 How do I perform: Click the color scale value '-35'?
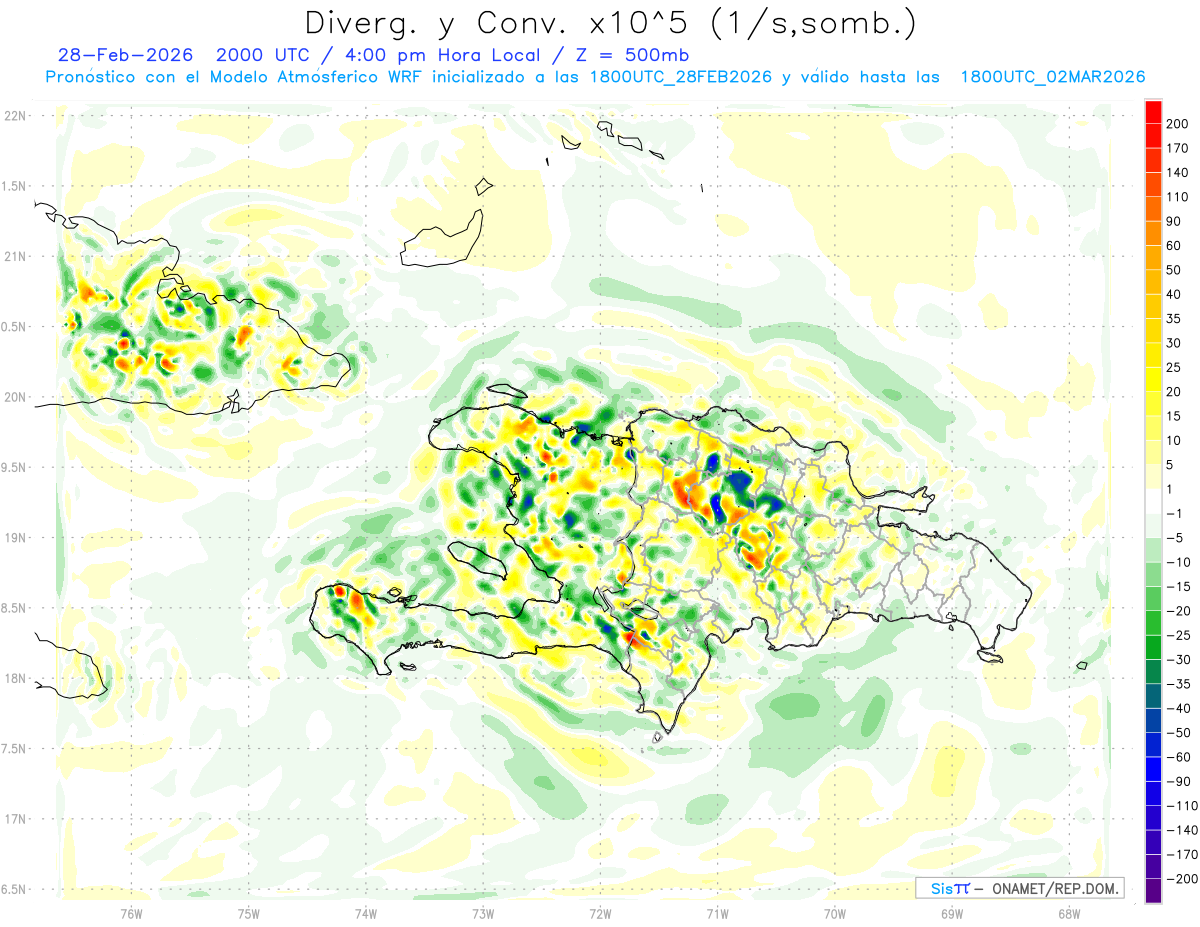(1178, 685)
